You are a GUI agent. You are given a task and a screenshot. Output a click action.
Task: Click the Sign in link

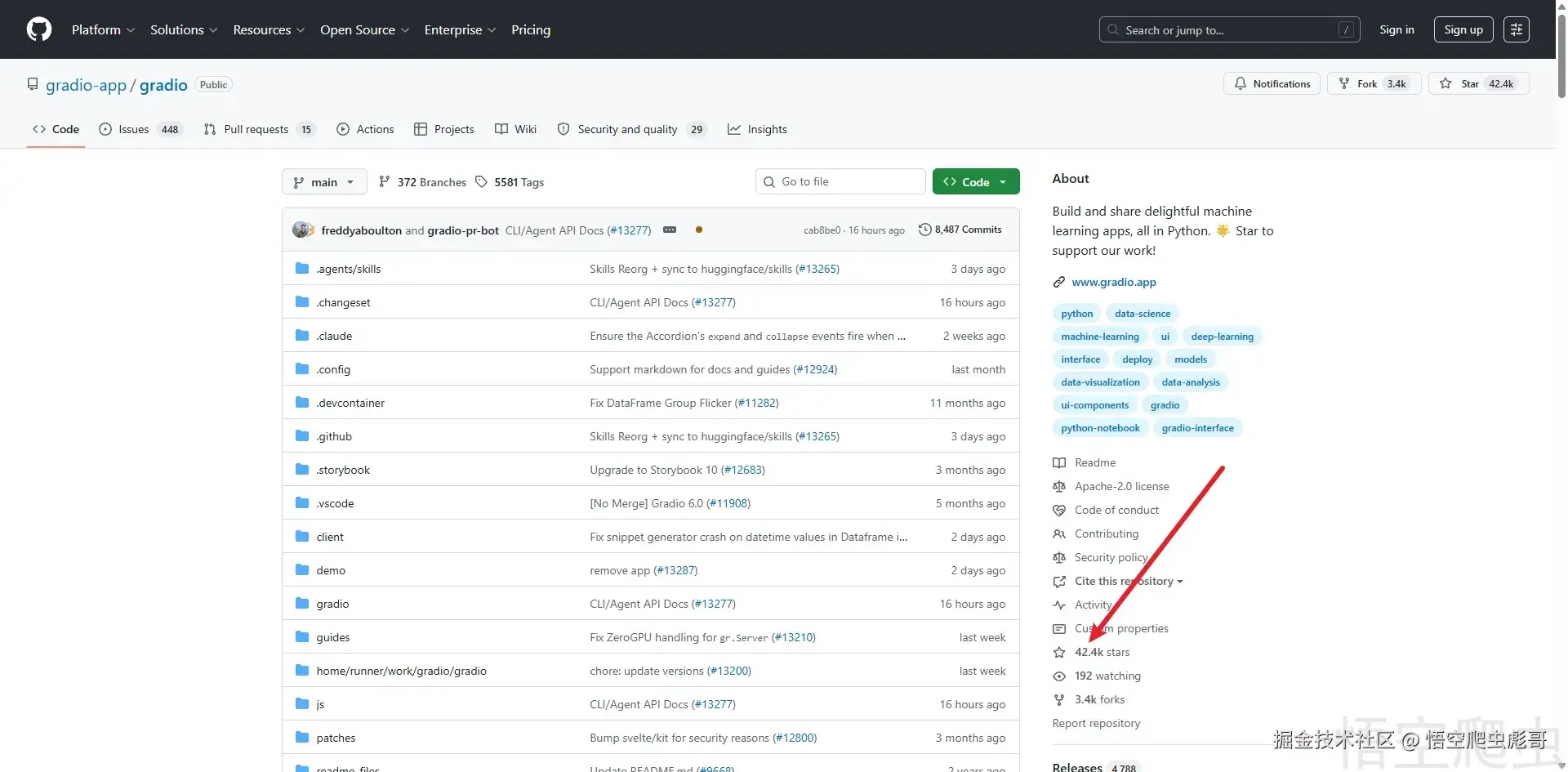[1396, 29]
